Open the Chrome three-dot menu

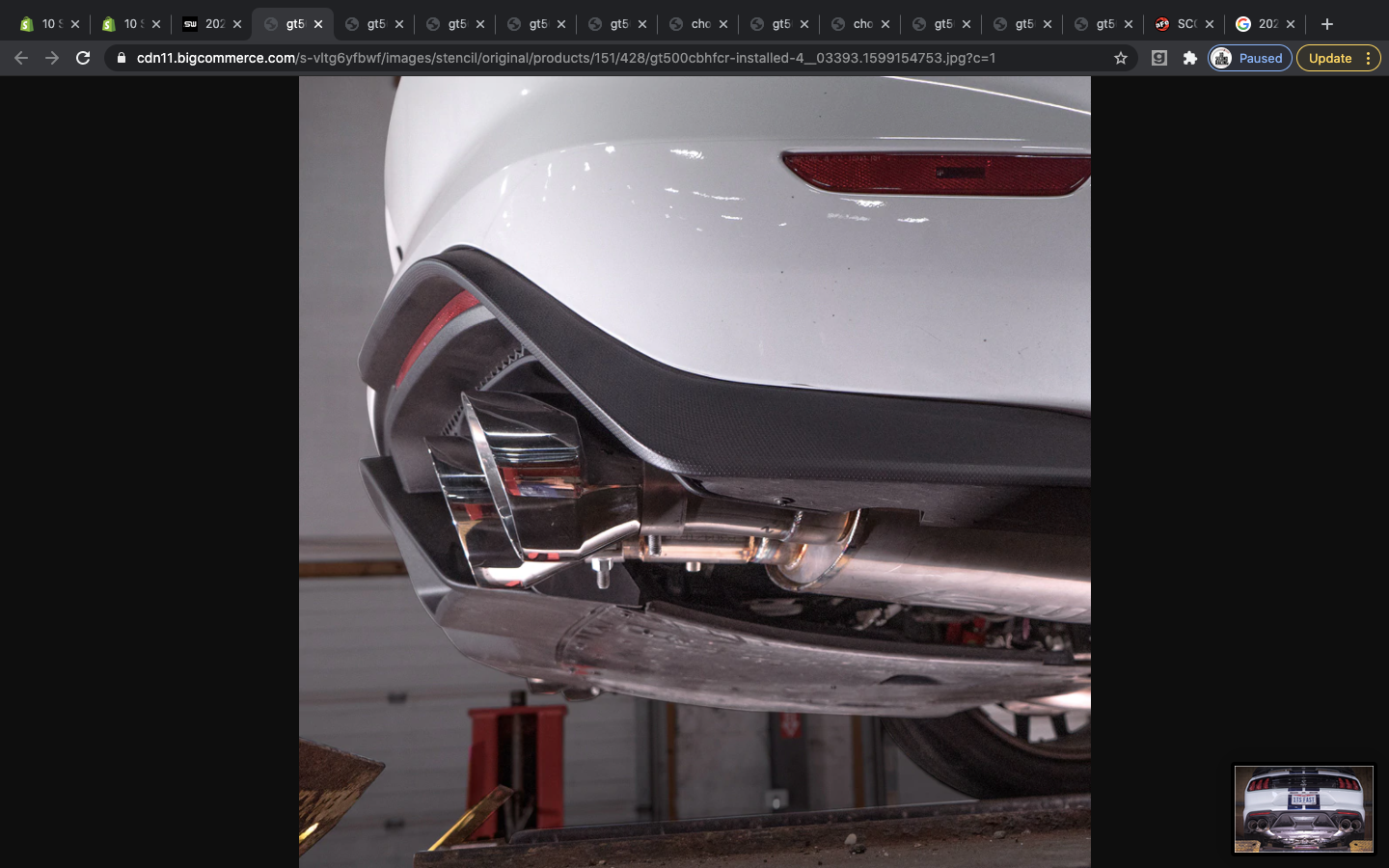pos(1368,58)
